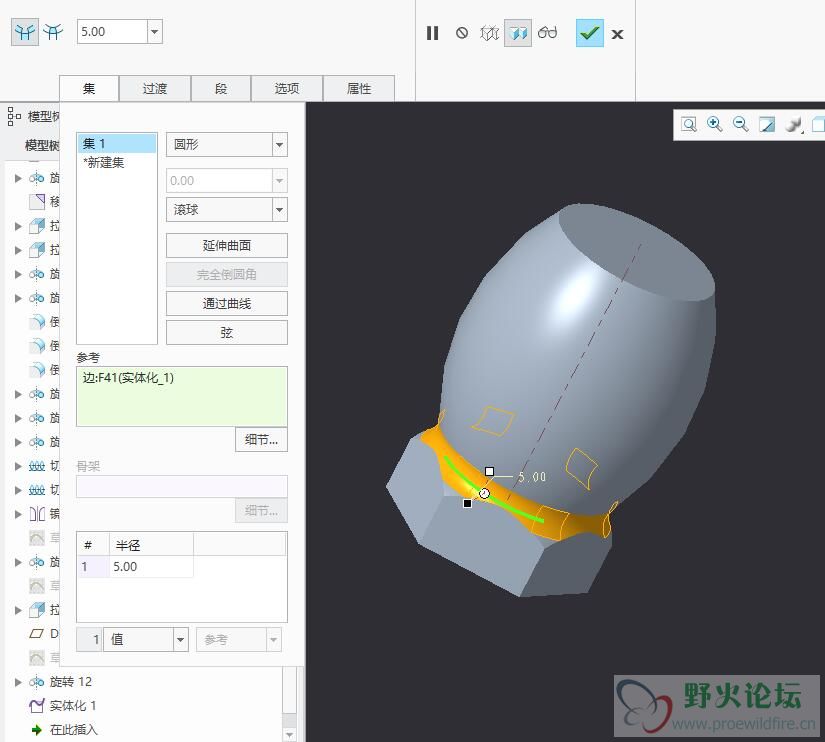Select 集 1 in the set list
Image resolution: width=825 pixels, height=742 pixels.
(x=117, y=143)
